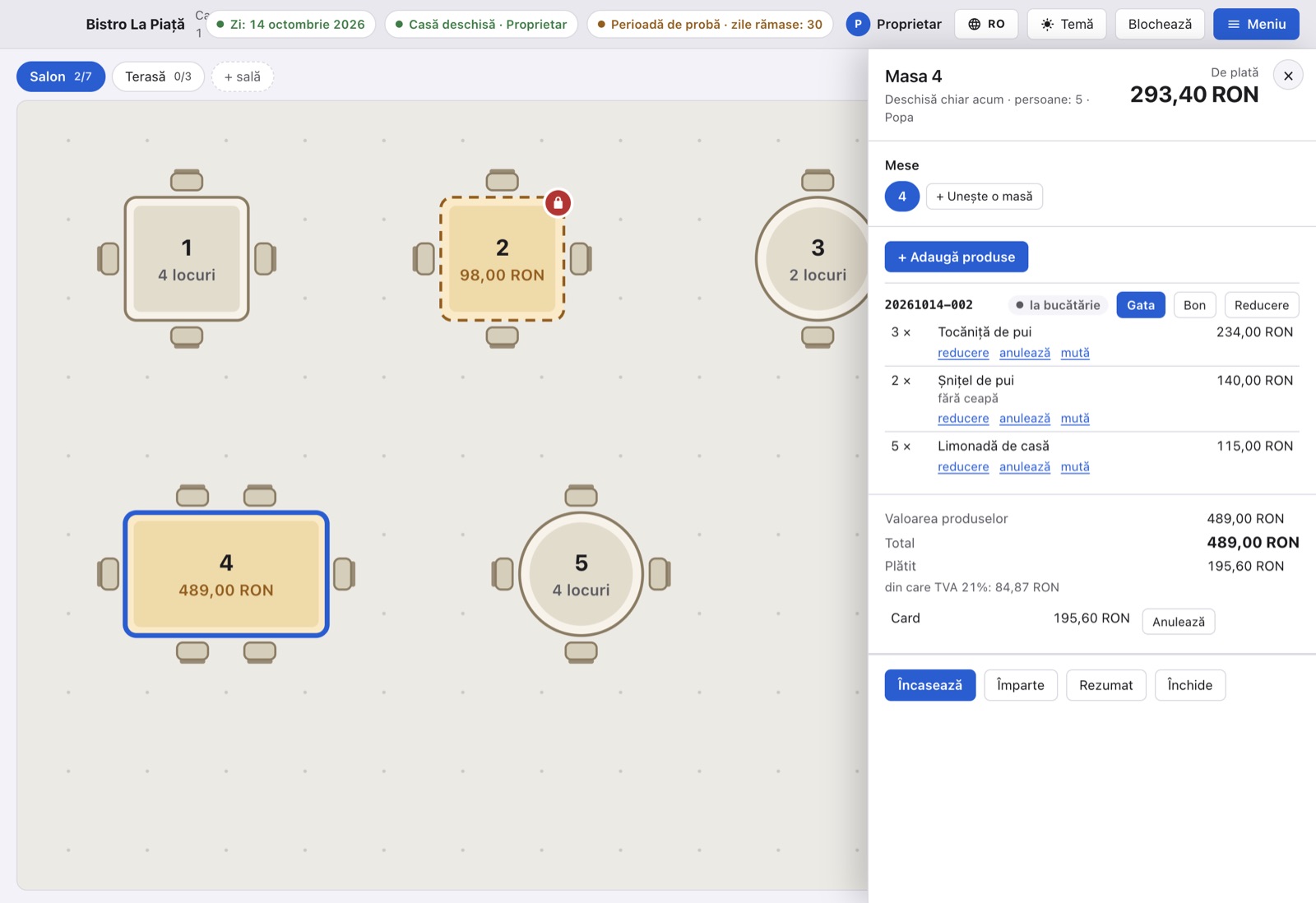Click + Unește o masă button
The image size is (1316, 903).
[985, 197]
